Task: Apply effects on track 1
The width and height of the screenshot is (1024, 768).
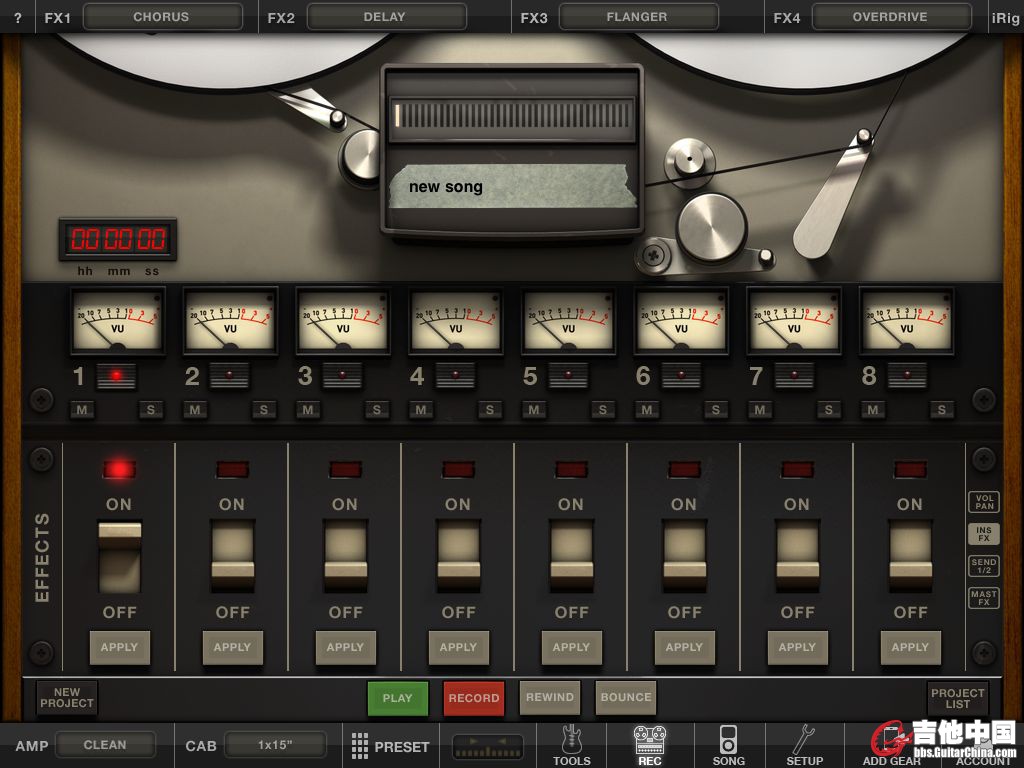Action: pyautogui.click(x=120, y=647)
